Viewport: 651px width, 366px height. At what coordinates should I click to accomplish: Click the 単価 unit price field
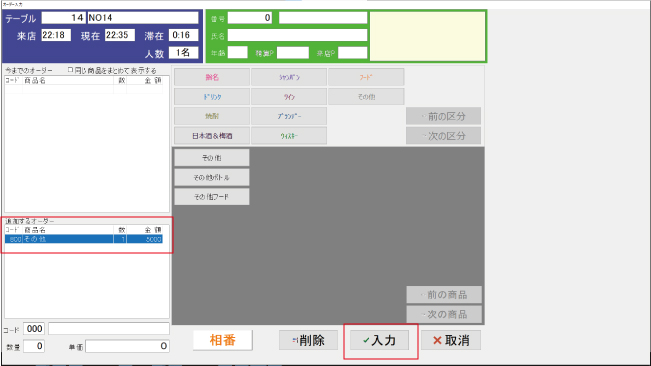point(127,346)
